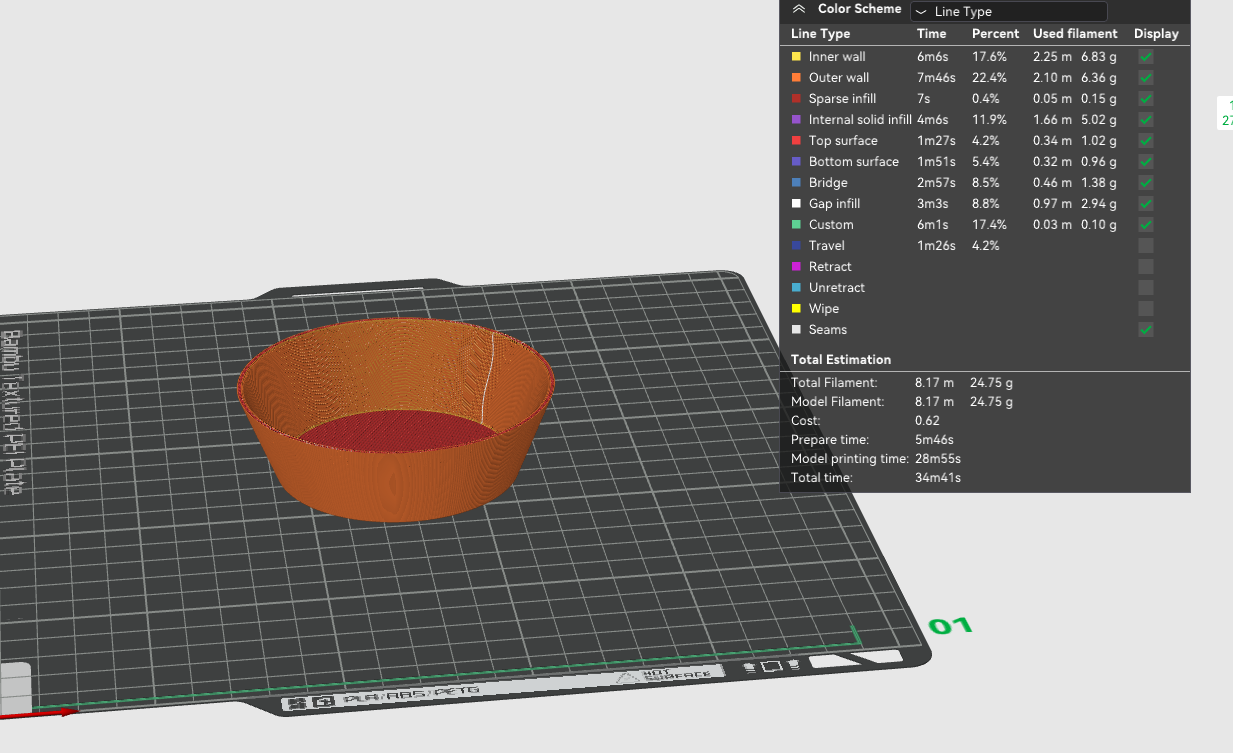Click the green Custom color swatch
Screen dimensions: 1233x753
[796, 225]
